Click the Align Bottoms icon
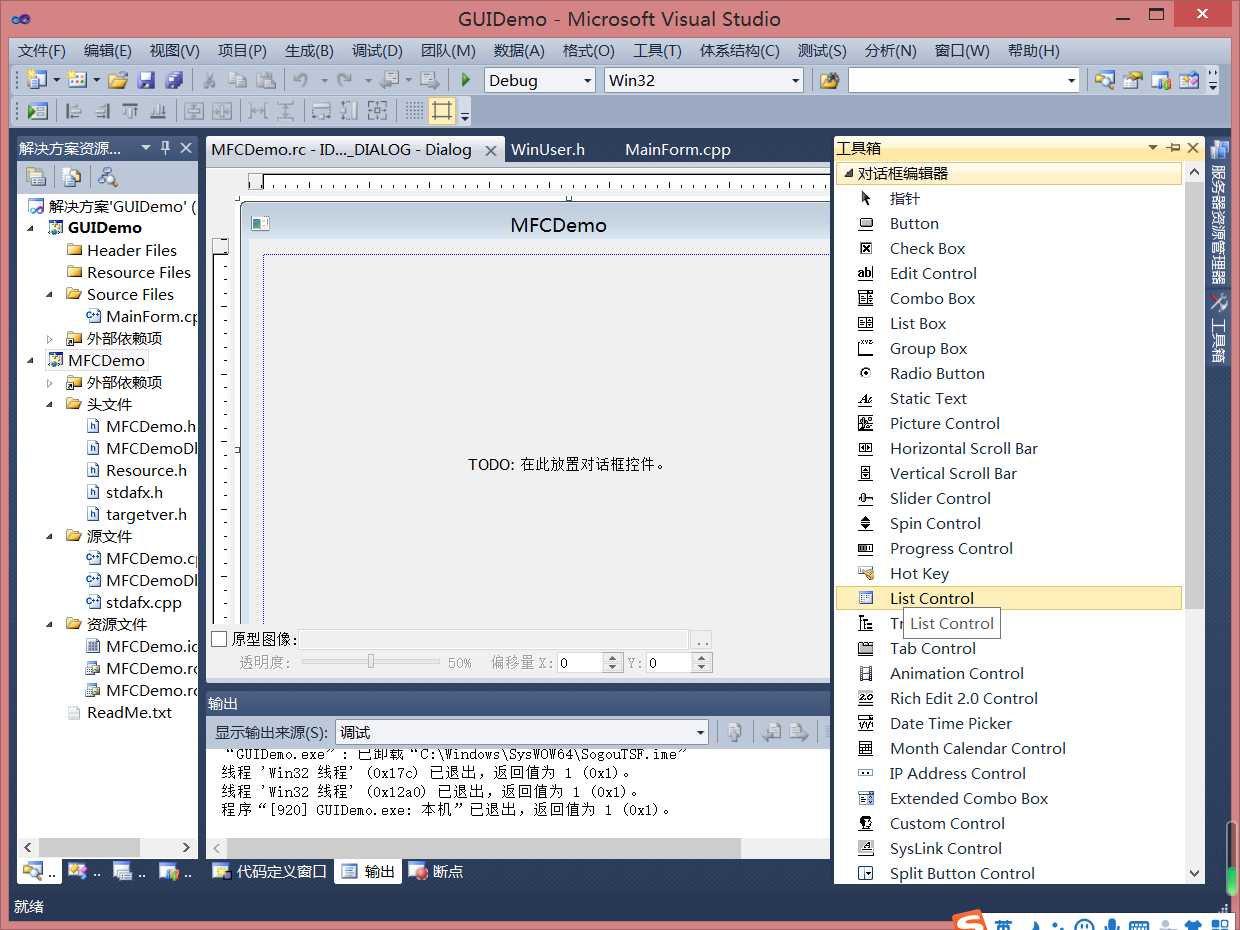Viewport: 1240px width, 930px height. pos(158,111)
